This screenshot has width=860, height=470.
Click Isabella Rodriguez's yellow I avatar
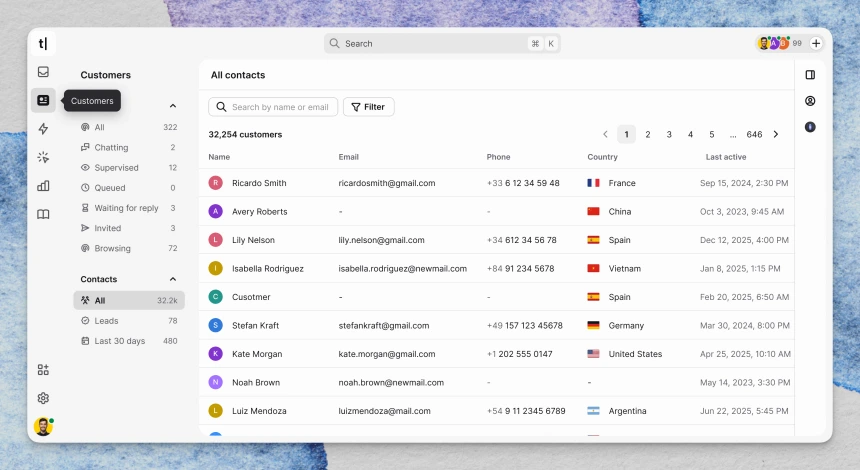[x=216, y=268]
